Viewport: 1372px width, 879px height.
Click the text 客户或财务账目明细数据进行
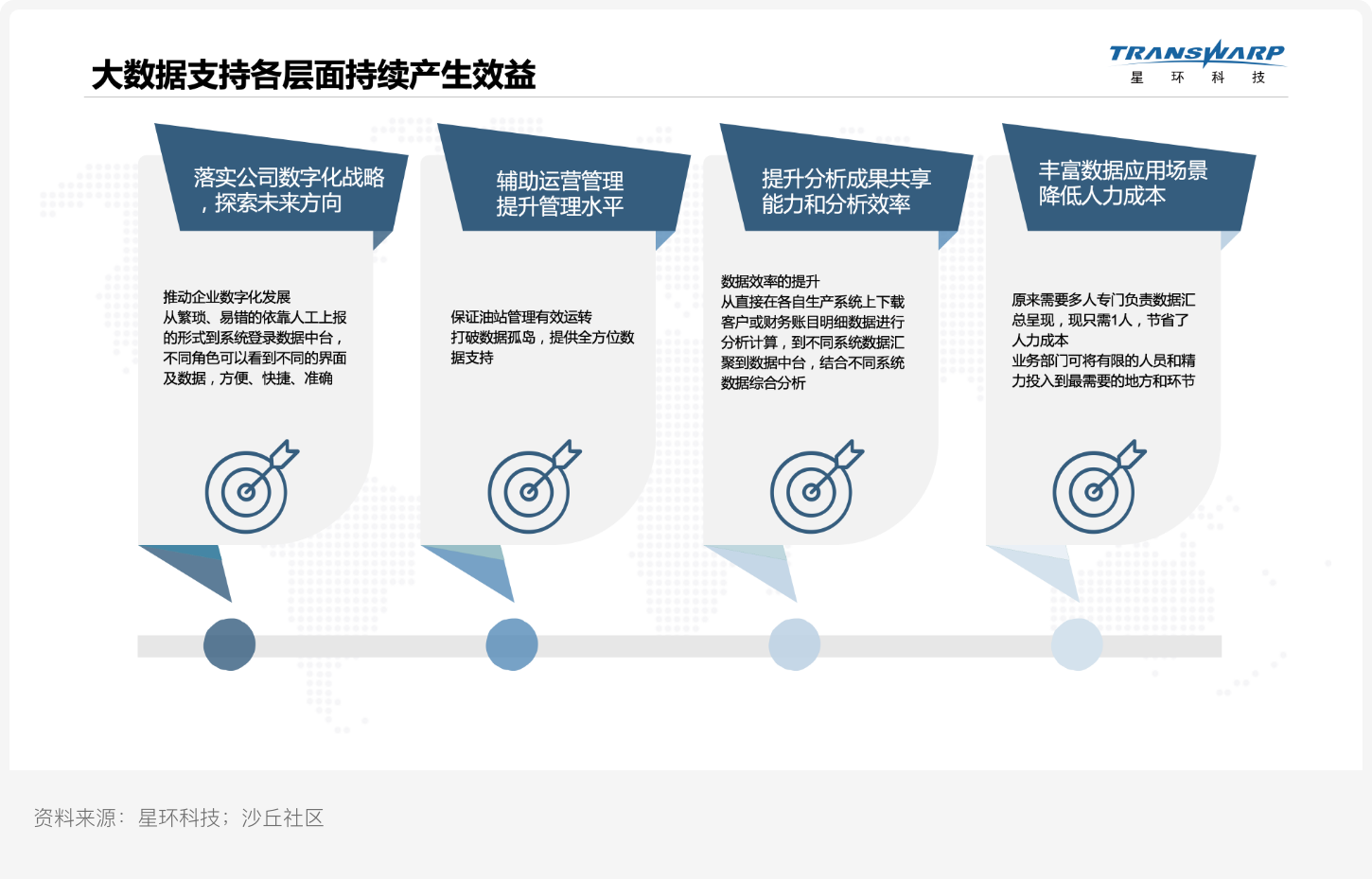point(813,322)
